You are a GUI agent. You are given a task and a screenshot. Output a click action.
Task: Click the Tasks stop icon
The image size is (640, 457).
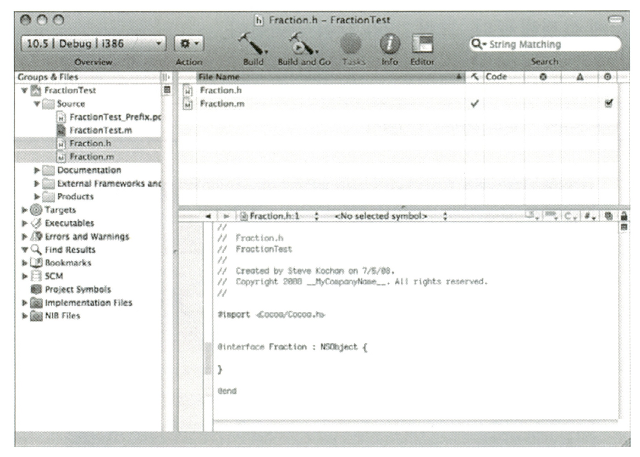coord(351,44)
